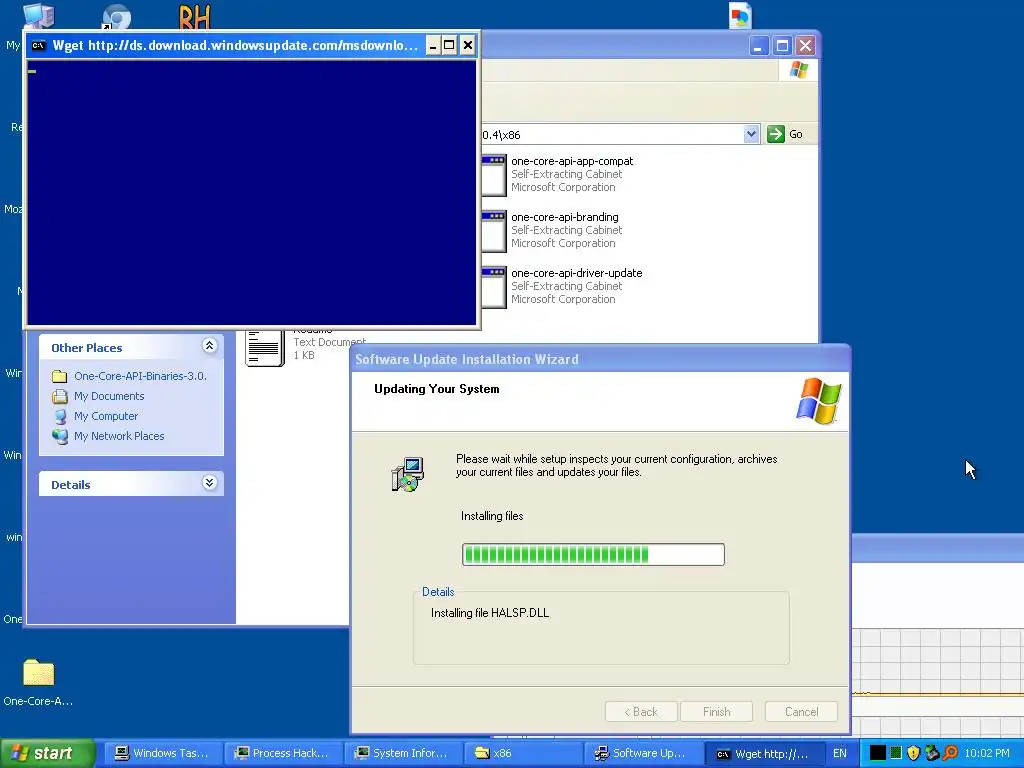Viewport: 1024px width, 768px height.
Task: Launch the Chromium browser desktop shortcut
Action: coord(116,16)
